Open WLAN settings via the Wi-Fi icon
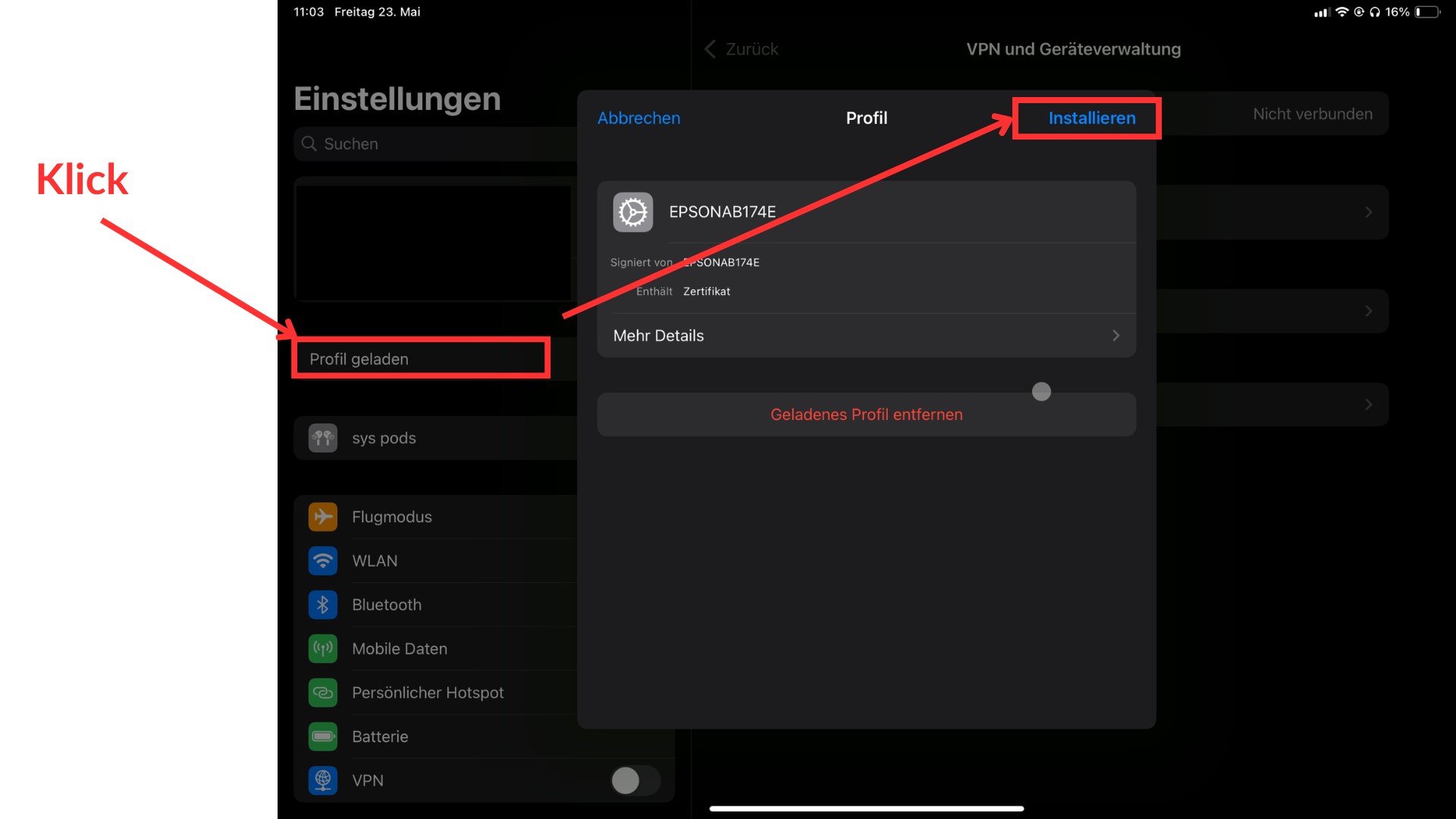The image size is (1456, 819). pos(322,560)
